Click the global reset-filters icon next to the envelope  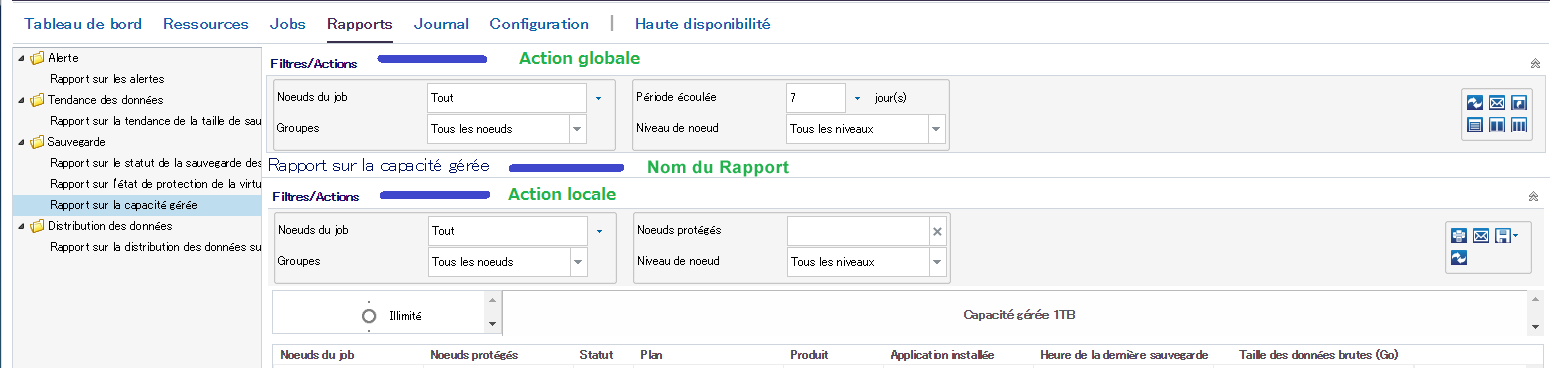point(1519,103)
